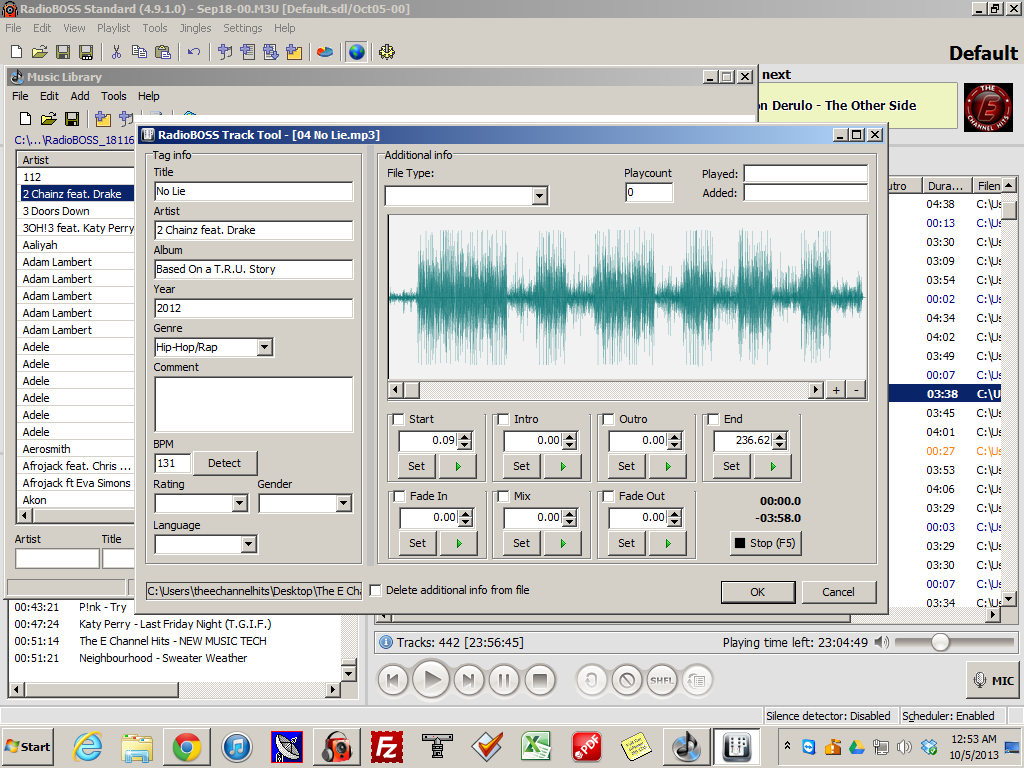Click the Stop (F5) button
The image size is (1024, 768).
pos(765,543)
